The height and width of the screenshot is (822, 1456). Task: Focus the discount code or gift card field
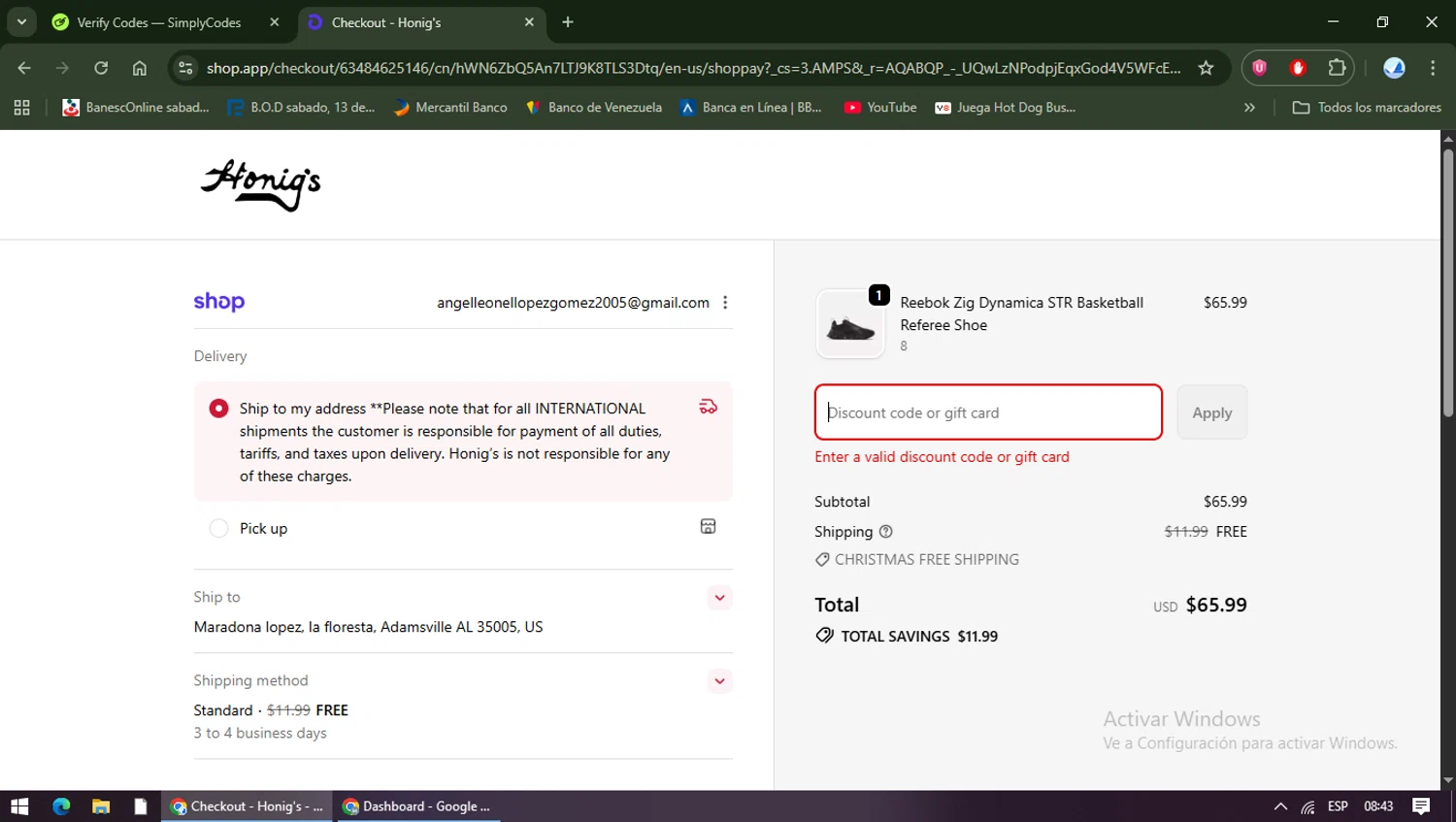coord(988,412)
